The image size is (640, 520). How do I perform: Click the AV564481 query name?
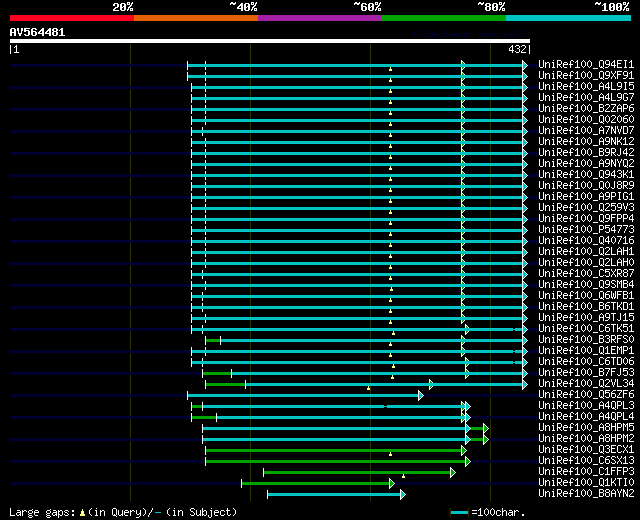pos(38,33)
